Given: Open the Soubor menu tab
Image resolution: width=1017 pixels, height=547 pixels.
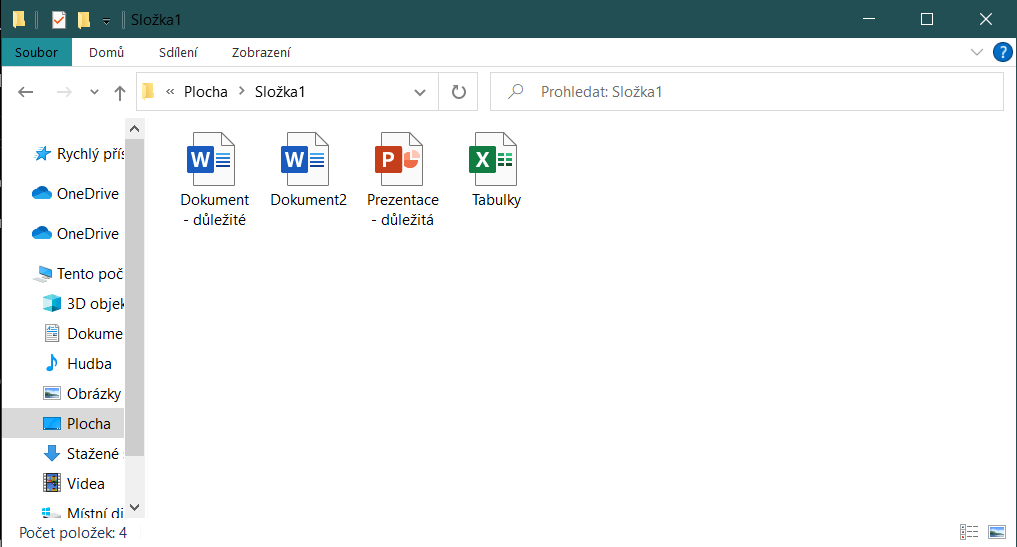Looking at the screenshot, I should point(36,53).
